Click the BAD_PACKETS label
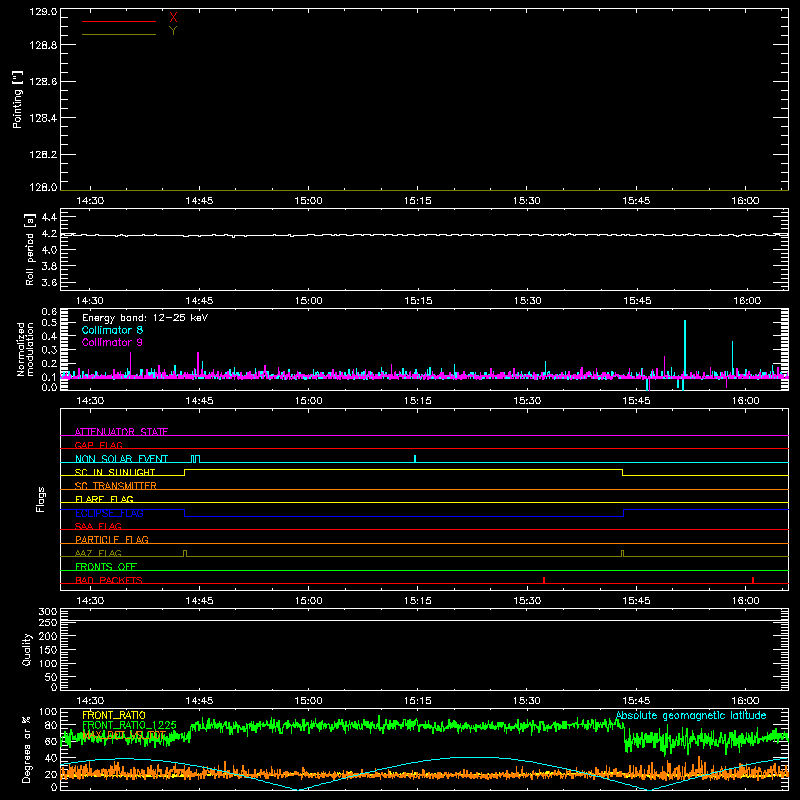800x800 pixels. pyautogui.click(x=109, y=580)
